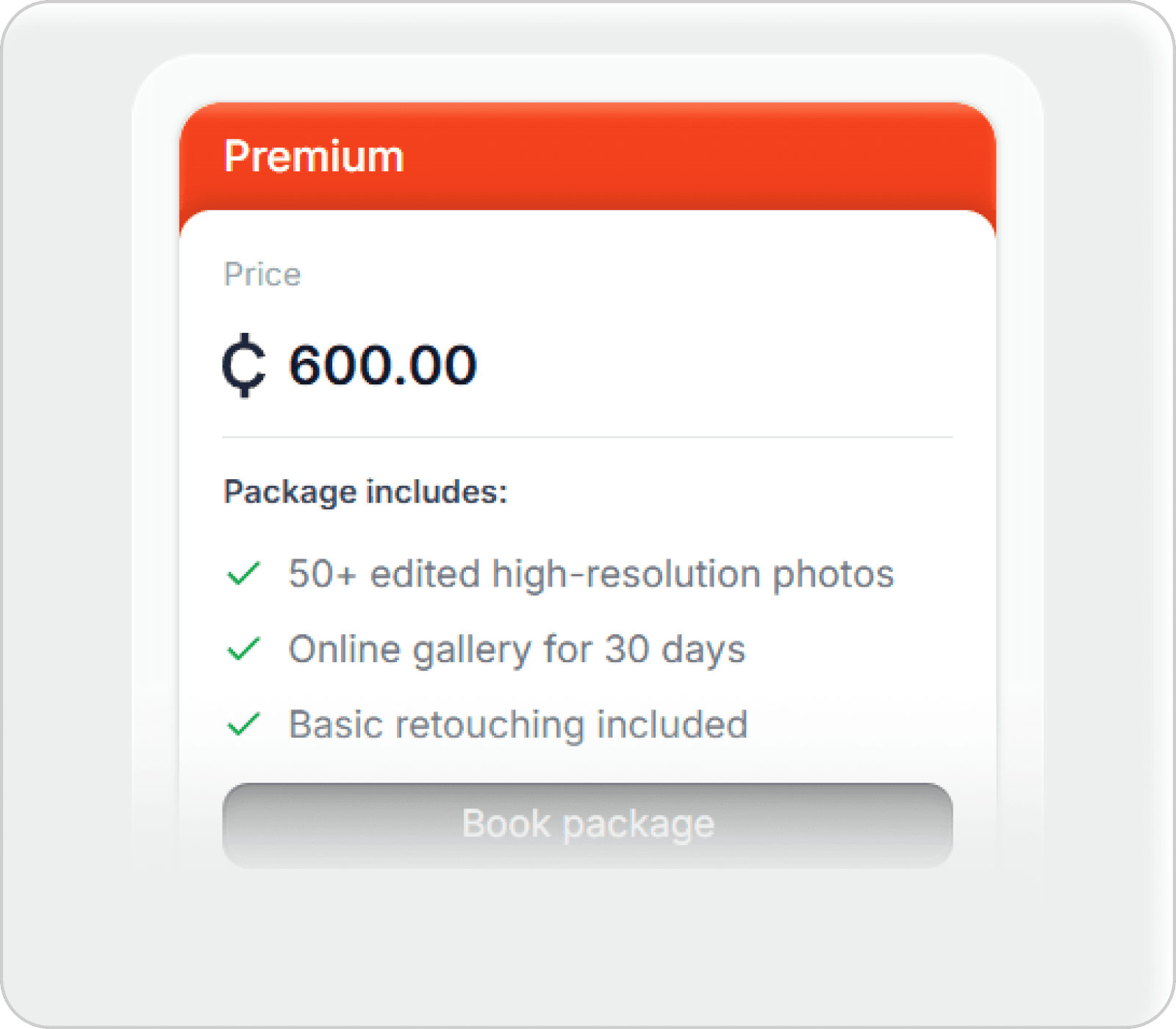
Task: Select the green checkmark beside edited photos
Action: [245, 574]
